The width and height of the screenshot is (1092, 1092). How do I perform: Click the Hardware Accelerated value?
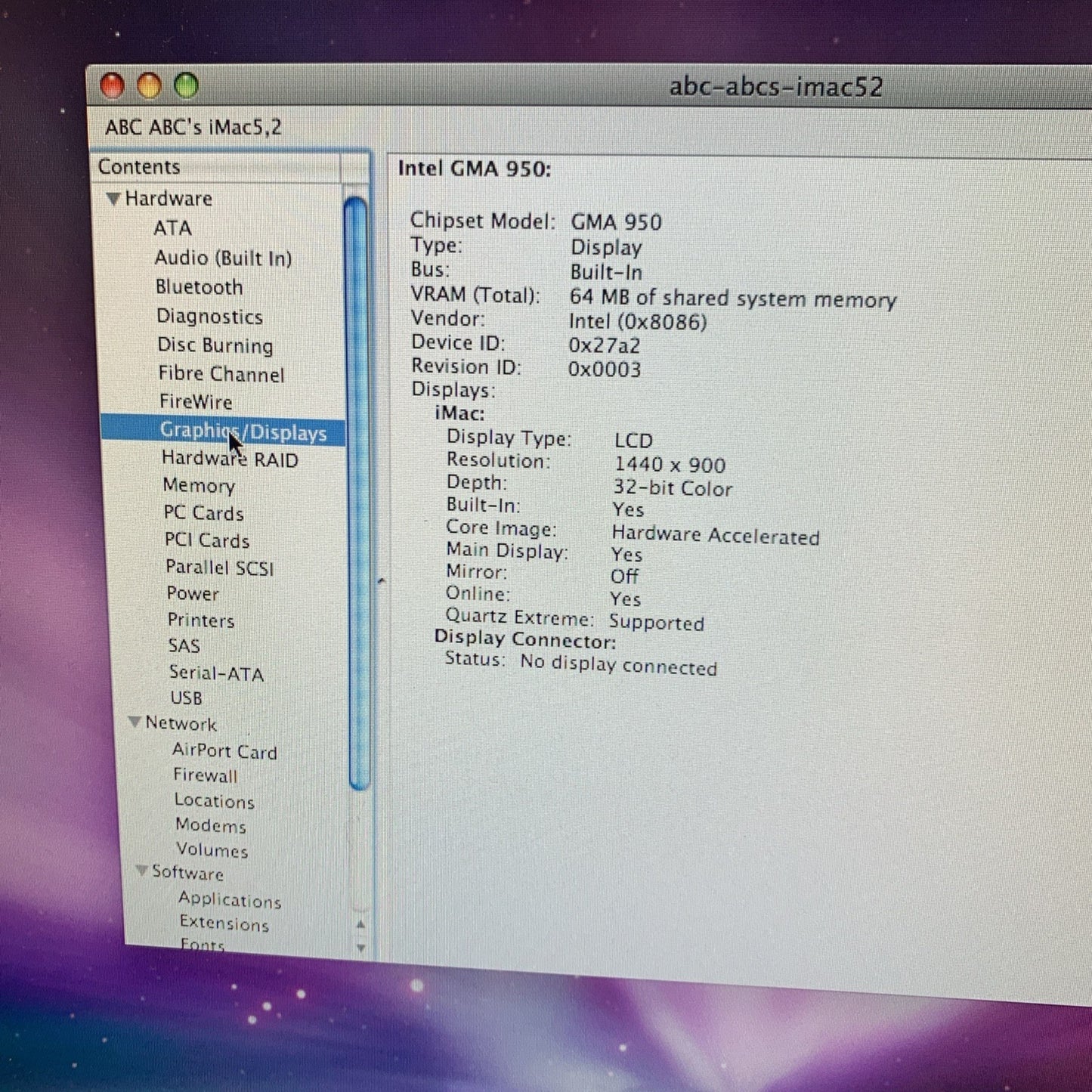pos(716,536)
